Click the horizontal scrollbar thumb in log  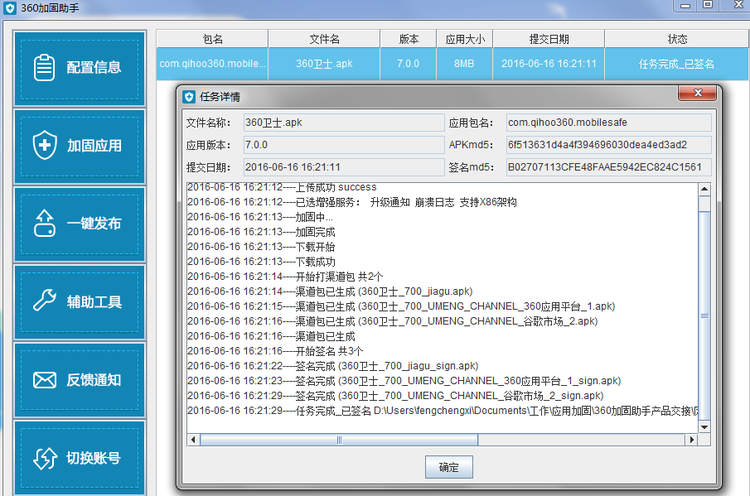[339, 440]
